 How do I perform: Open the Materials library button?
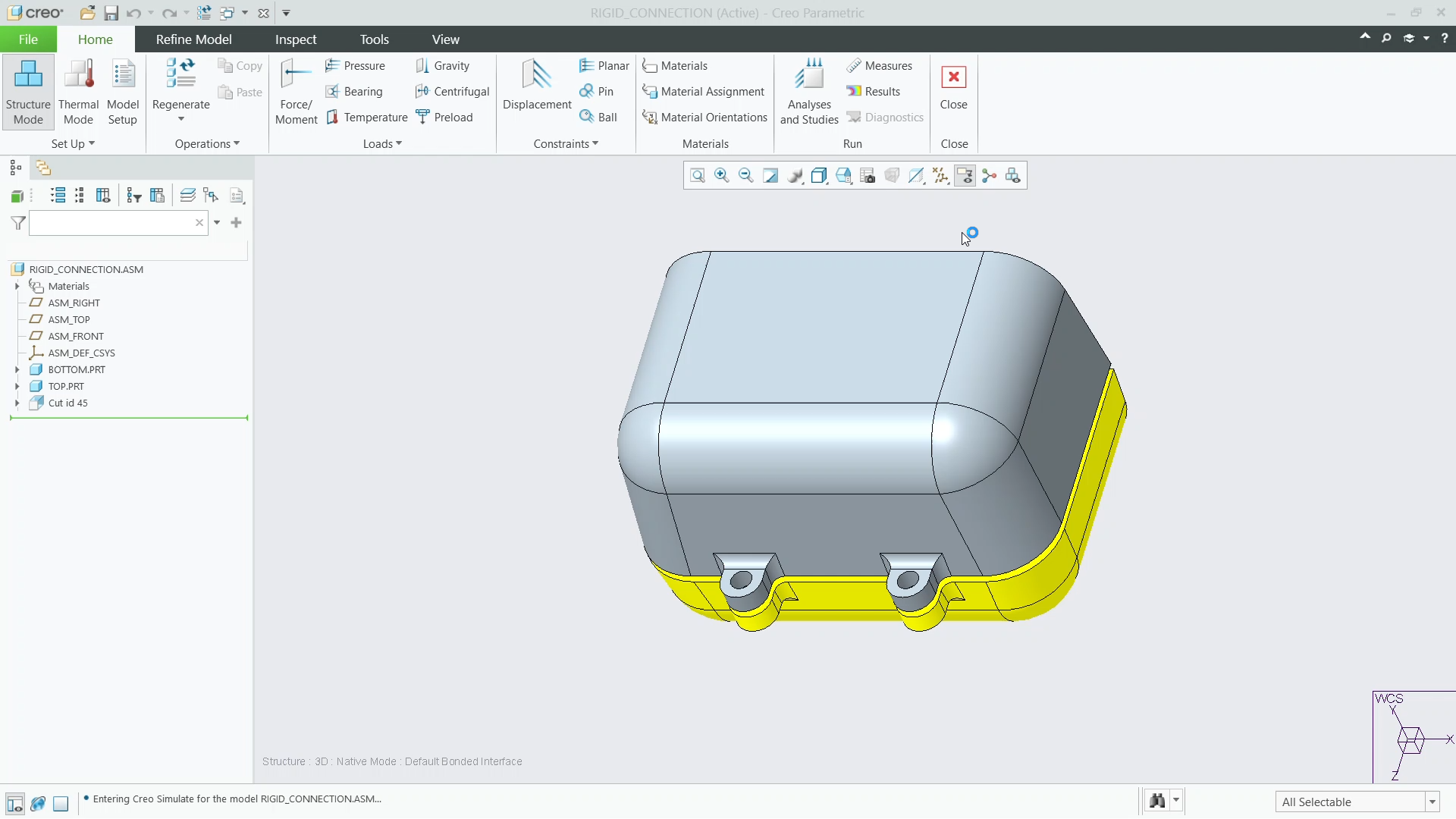675,66
